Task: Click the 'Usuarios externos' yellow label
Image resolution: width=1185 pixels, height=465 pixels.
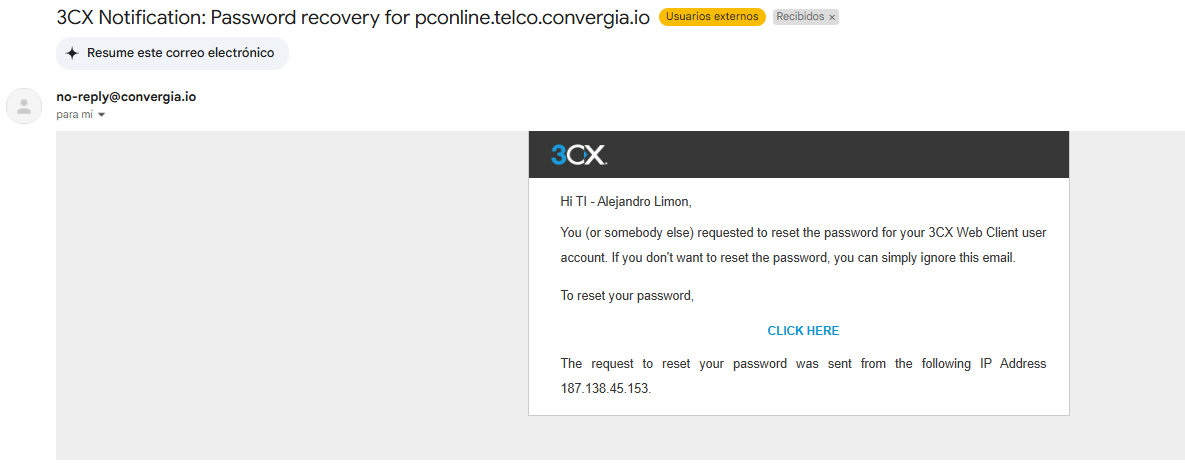Action: [x=712, y=17]
